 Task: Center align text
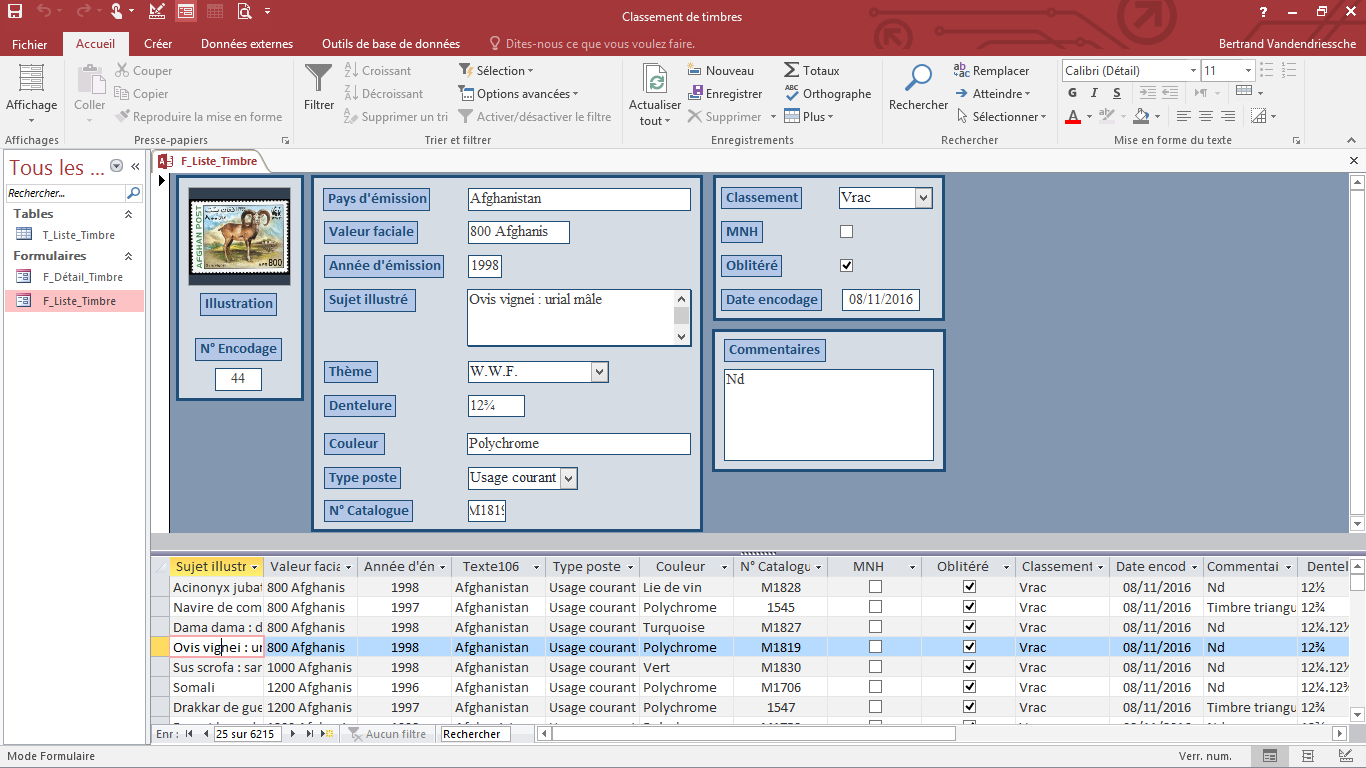(1206, 117)
